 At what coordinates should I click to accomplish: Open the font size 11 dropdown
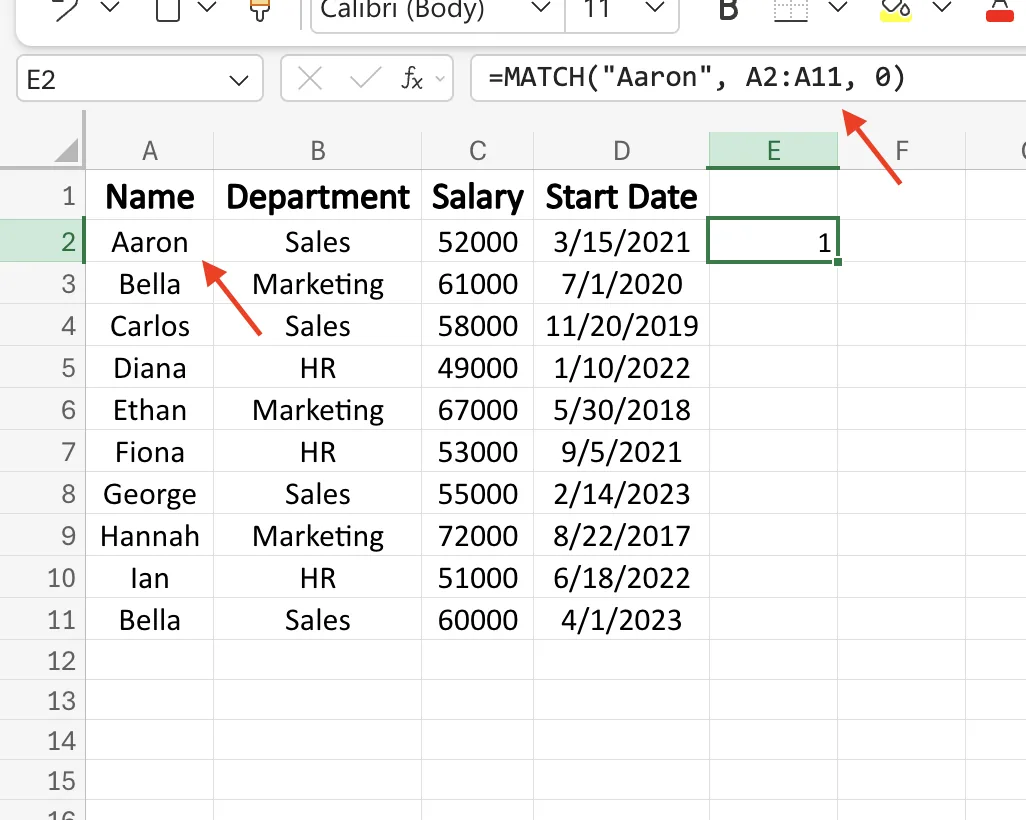tap(654, 8)
